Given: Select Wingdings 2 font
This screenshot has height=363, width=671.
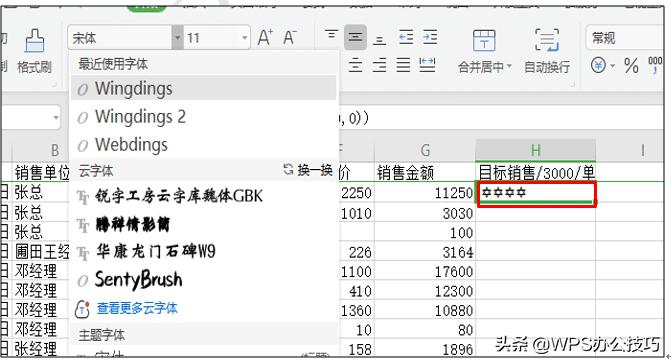Looking at the screenshot, I should 204,116.
